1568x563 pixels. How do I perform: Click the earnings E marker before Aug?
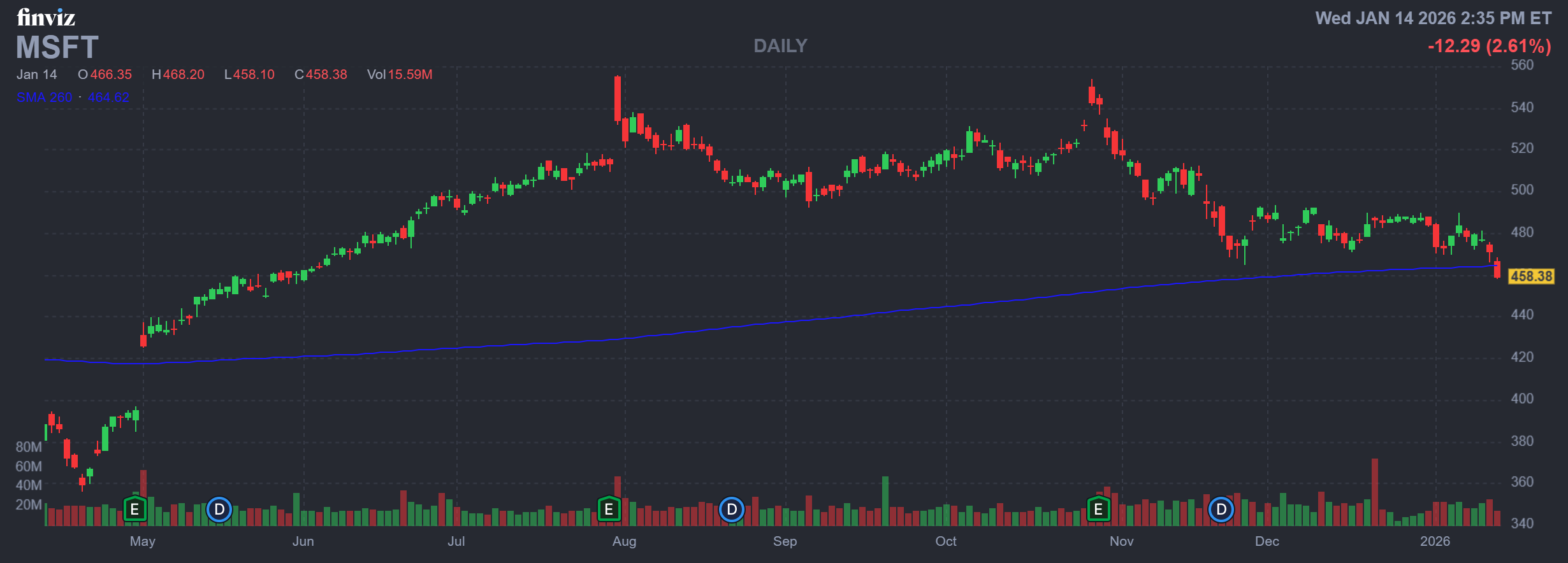point(609,510)
